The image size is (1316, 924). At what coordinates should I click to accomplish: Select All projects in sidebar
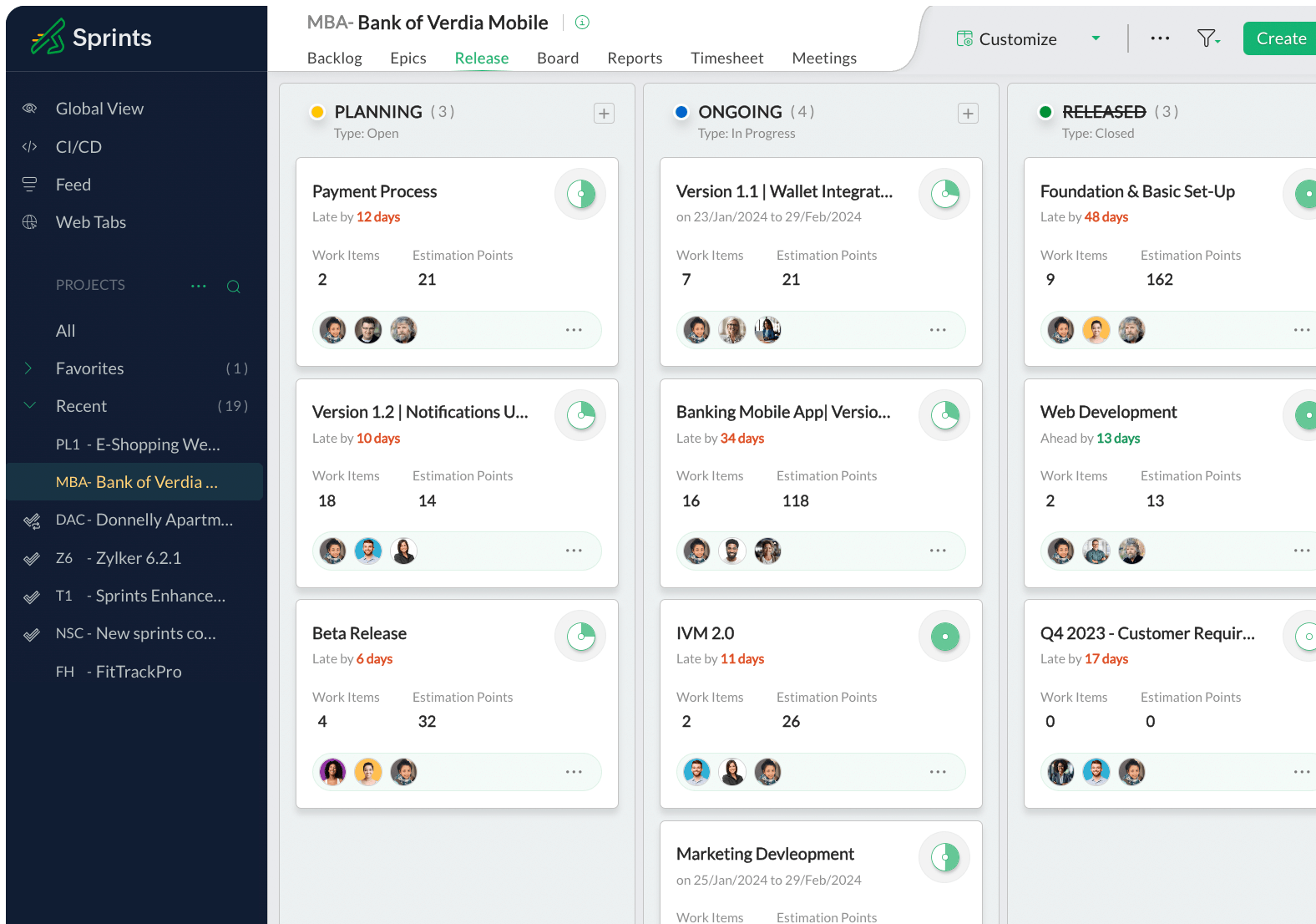(x=65, y=330)
